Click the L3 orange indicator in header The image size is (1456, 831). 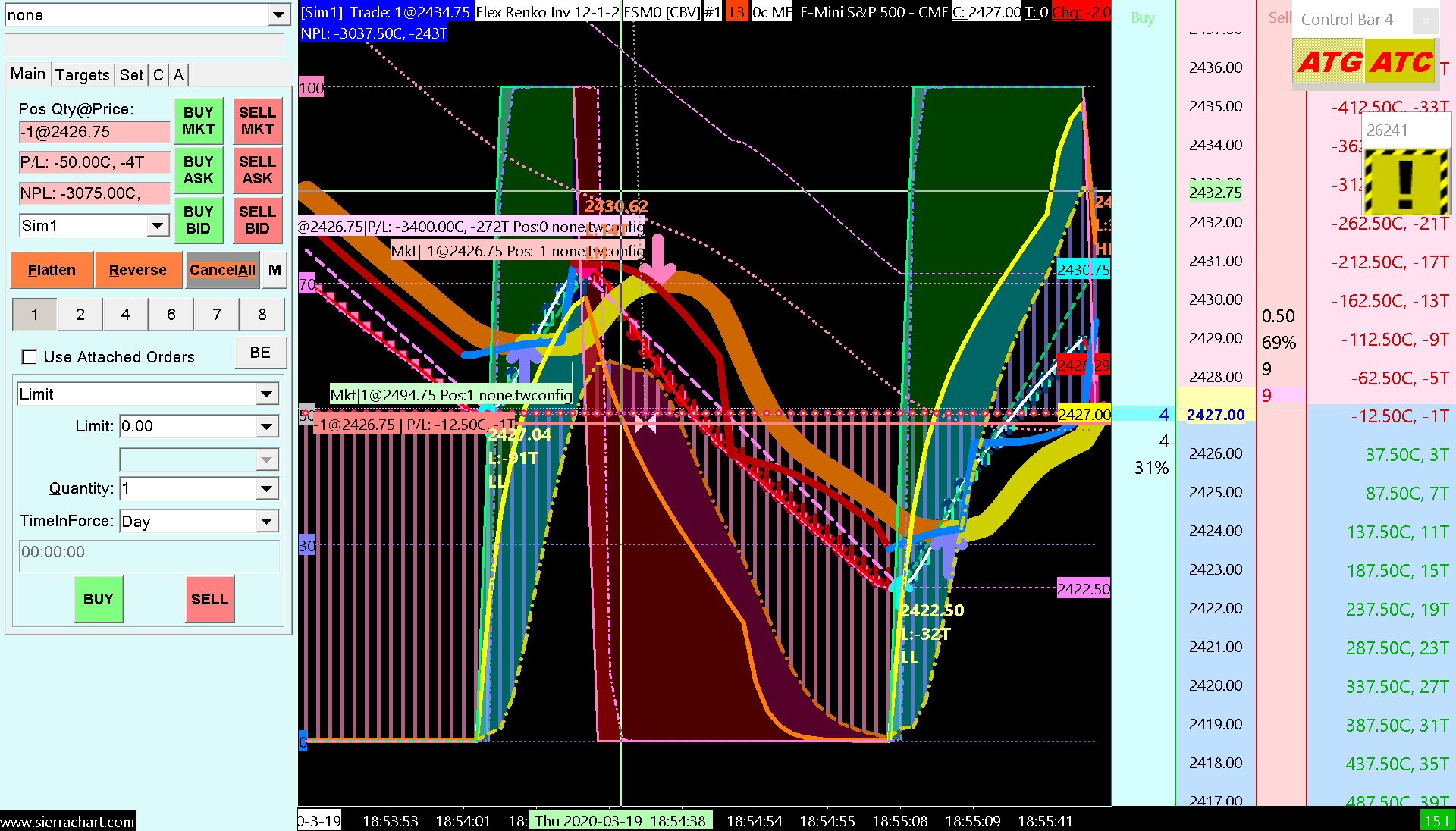click(x=736, y=12)
